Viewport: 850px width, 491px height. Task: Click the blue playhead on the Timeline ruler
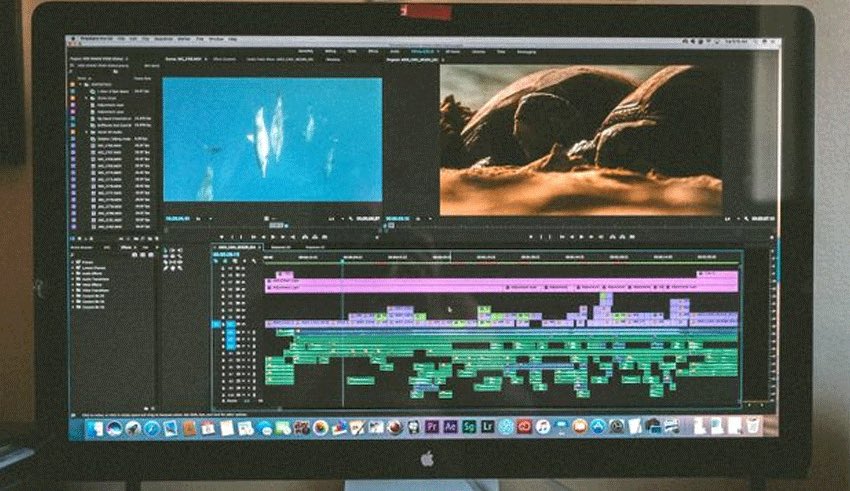(x=343, y=261)
